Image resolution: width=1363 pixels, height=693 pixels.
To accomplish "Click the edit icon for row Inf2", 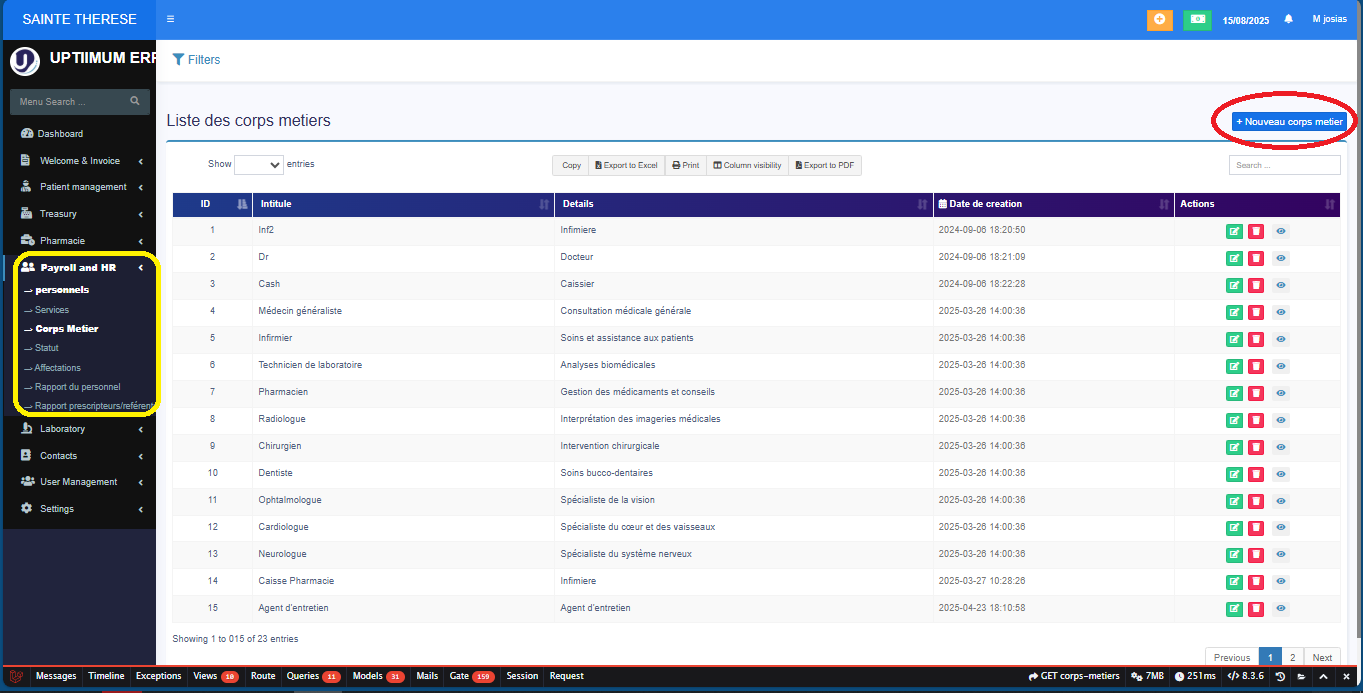I will point(1235,231).
